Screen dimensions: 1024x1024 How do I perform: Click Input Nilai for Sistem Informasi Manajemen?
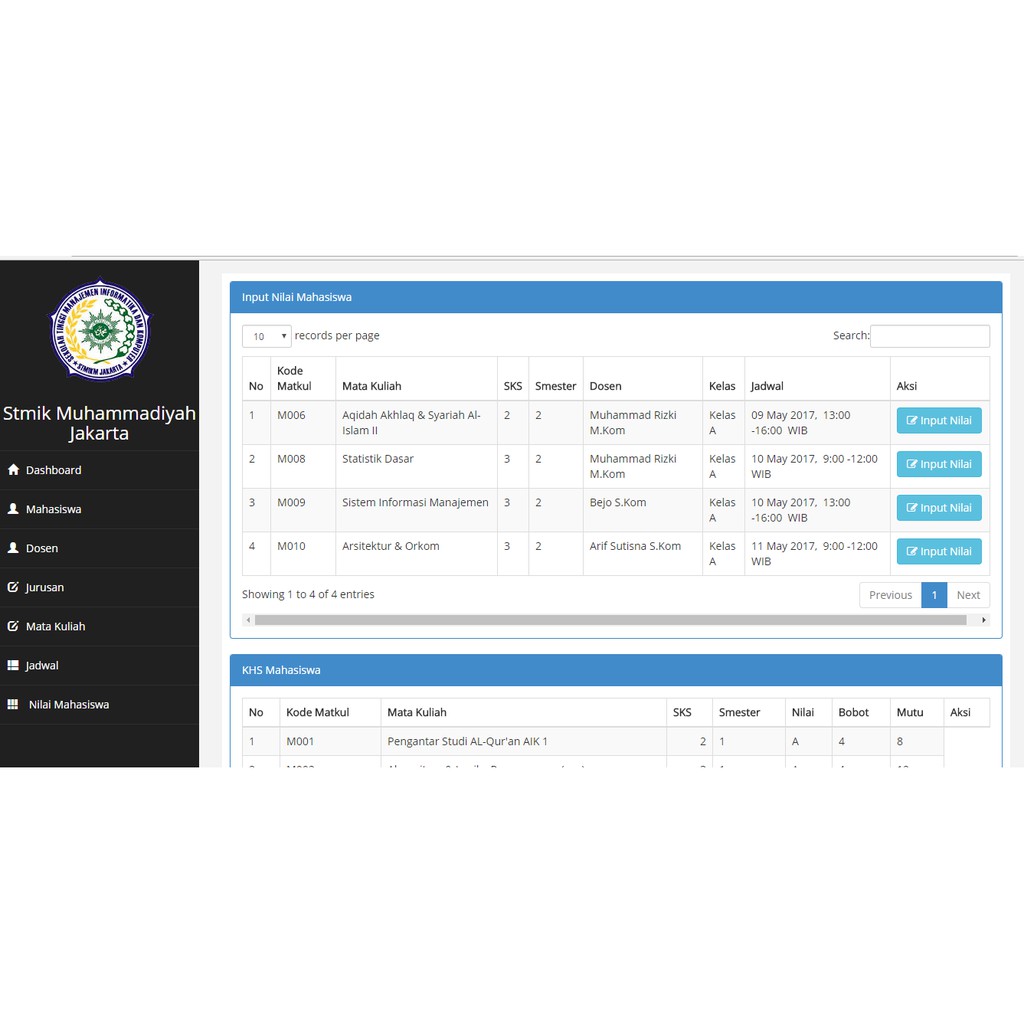938,508
